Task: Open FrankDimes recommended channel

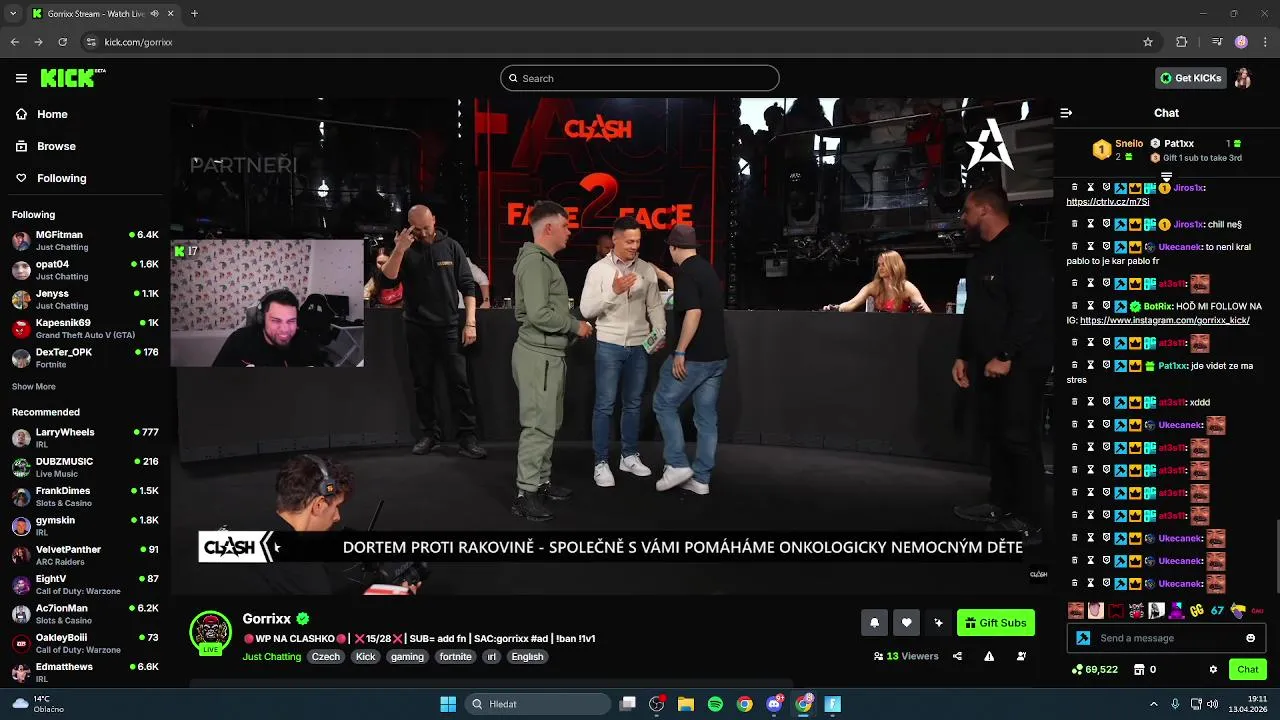Action: pos(85,496)
